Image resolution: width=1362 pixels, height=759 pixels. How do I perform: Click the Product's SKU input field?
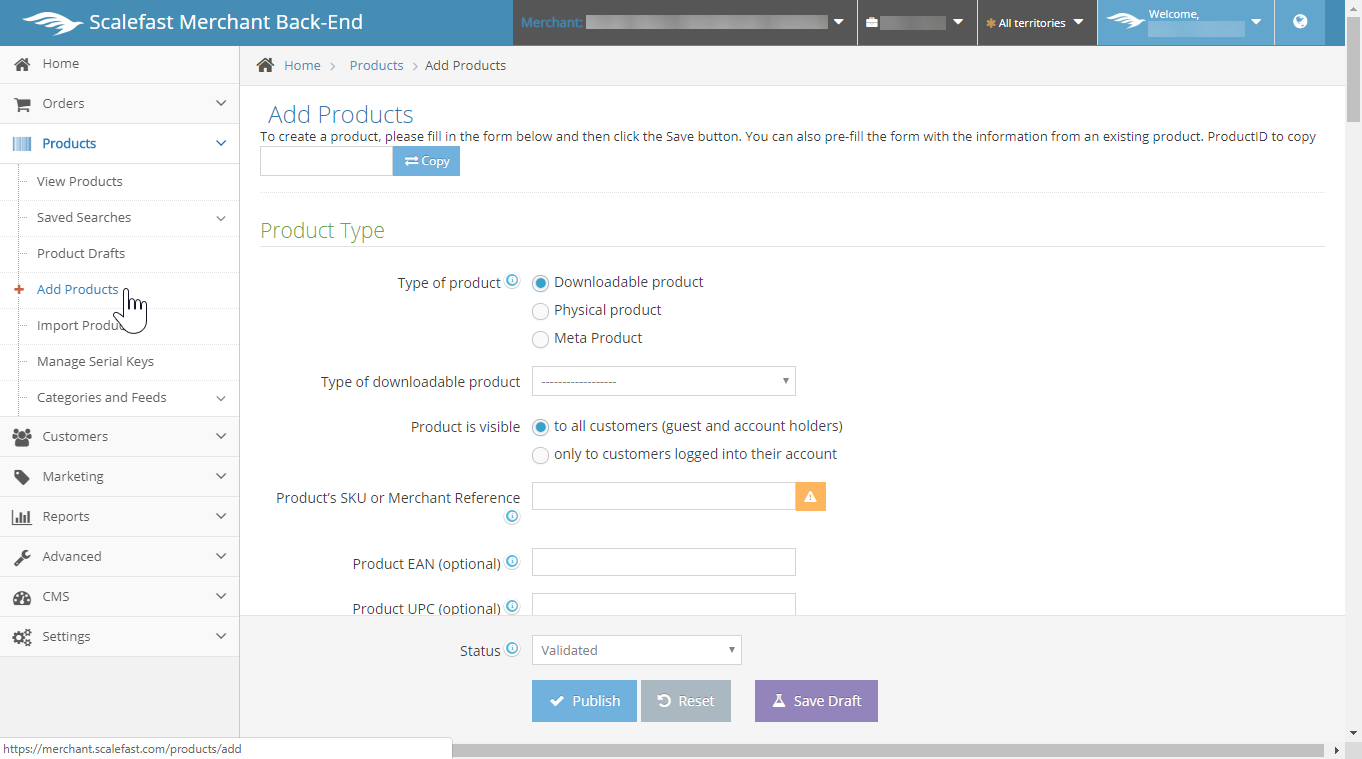[x=663, y=497]
